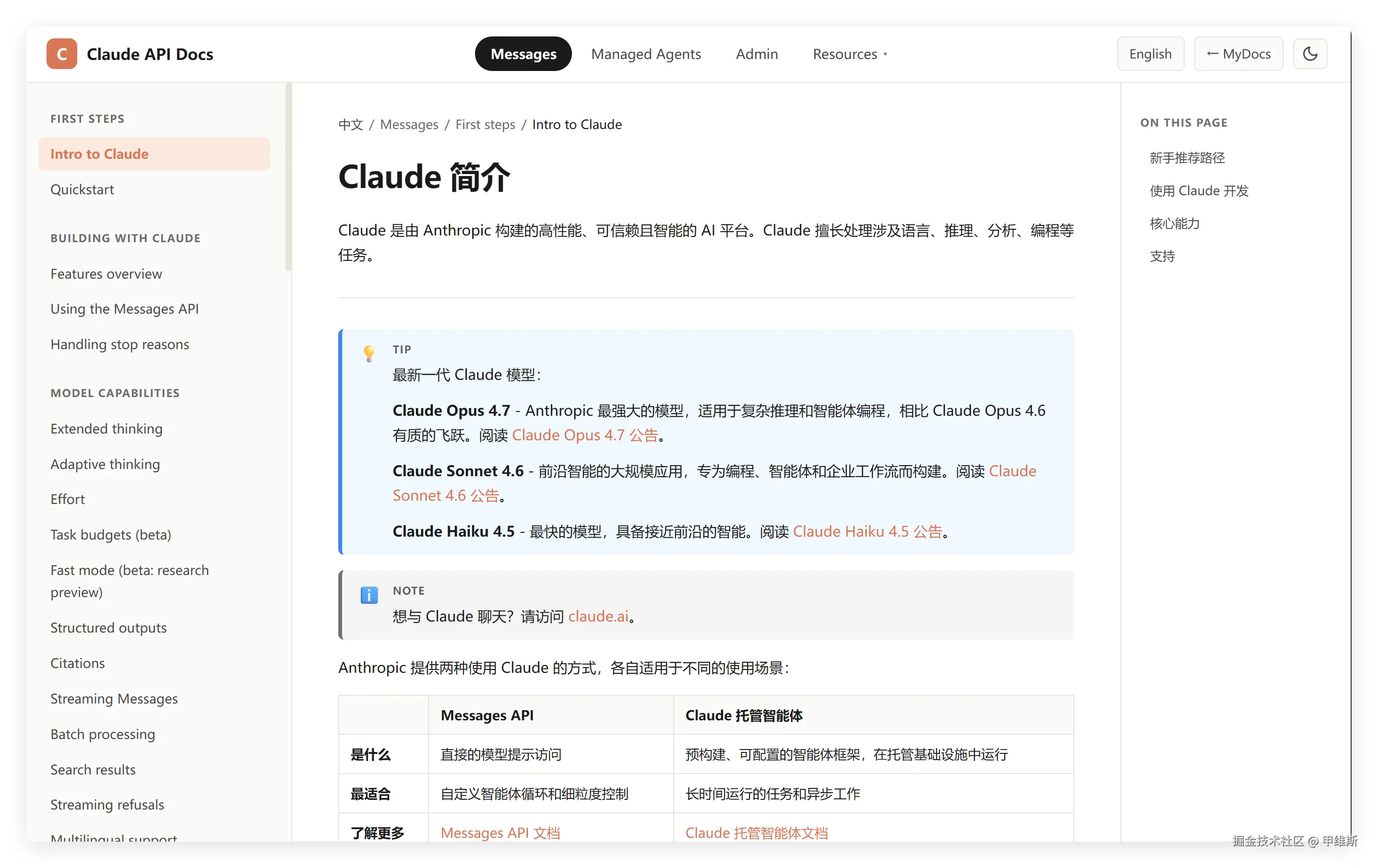Click the Messages breadcrumb link

pos(409,125)
